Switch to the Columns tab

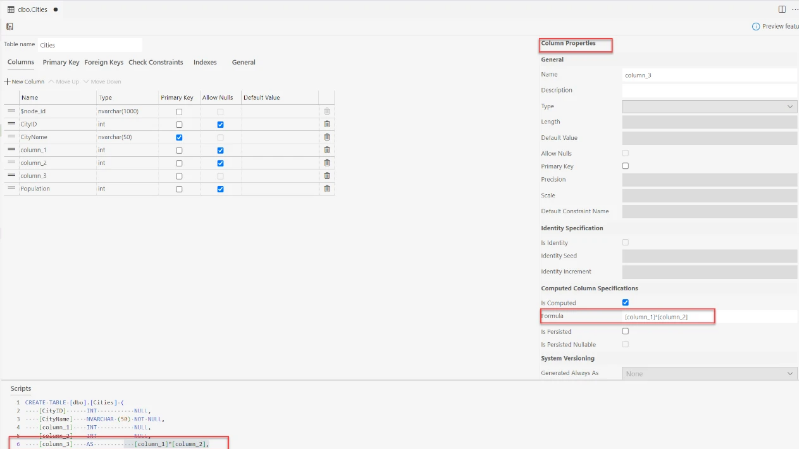[20, 62]
